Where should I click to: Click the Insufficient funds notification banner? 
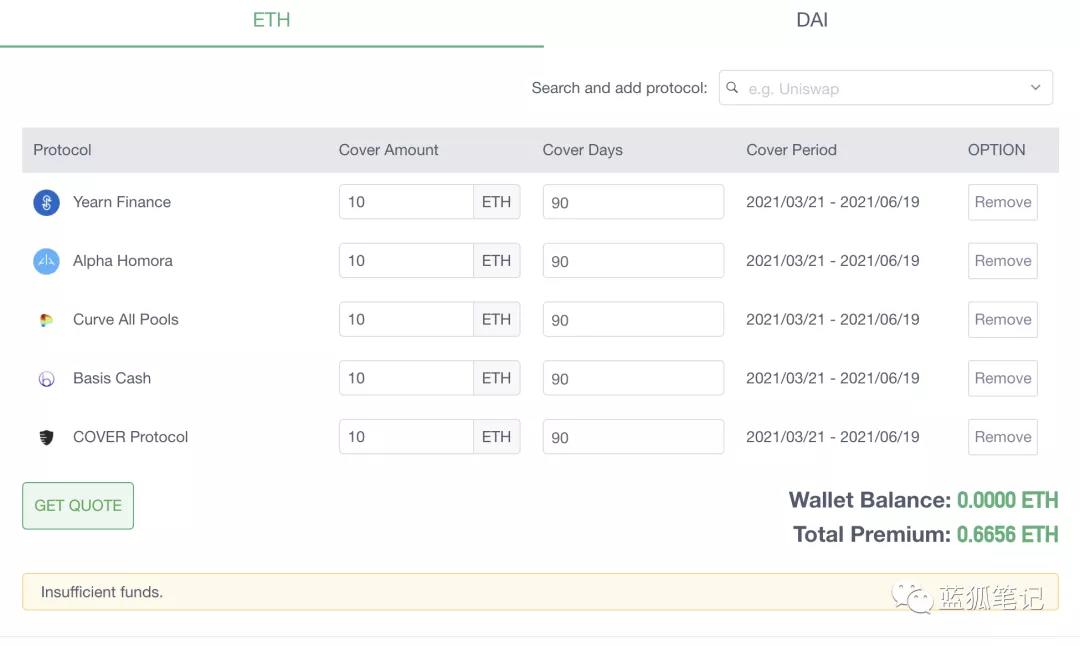540,592
